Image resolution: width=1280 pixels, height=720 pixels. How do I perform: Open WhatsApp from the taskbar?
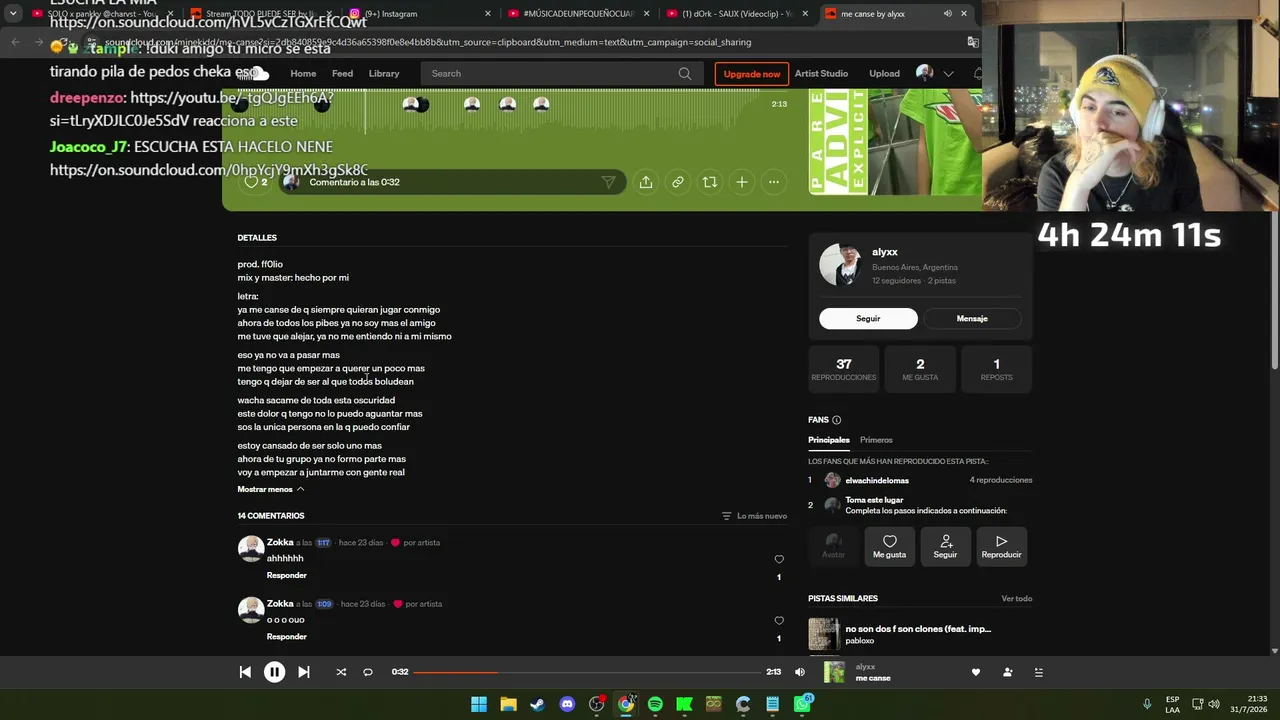click(x=802, y=704)
